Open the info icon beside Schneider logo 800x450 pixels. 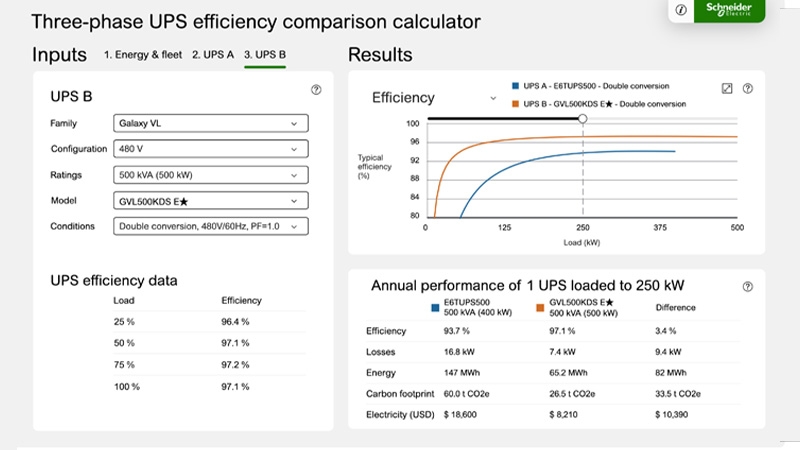(681, 10)
